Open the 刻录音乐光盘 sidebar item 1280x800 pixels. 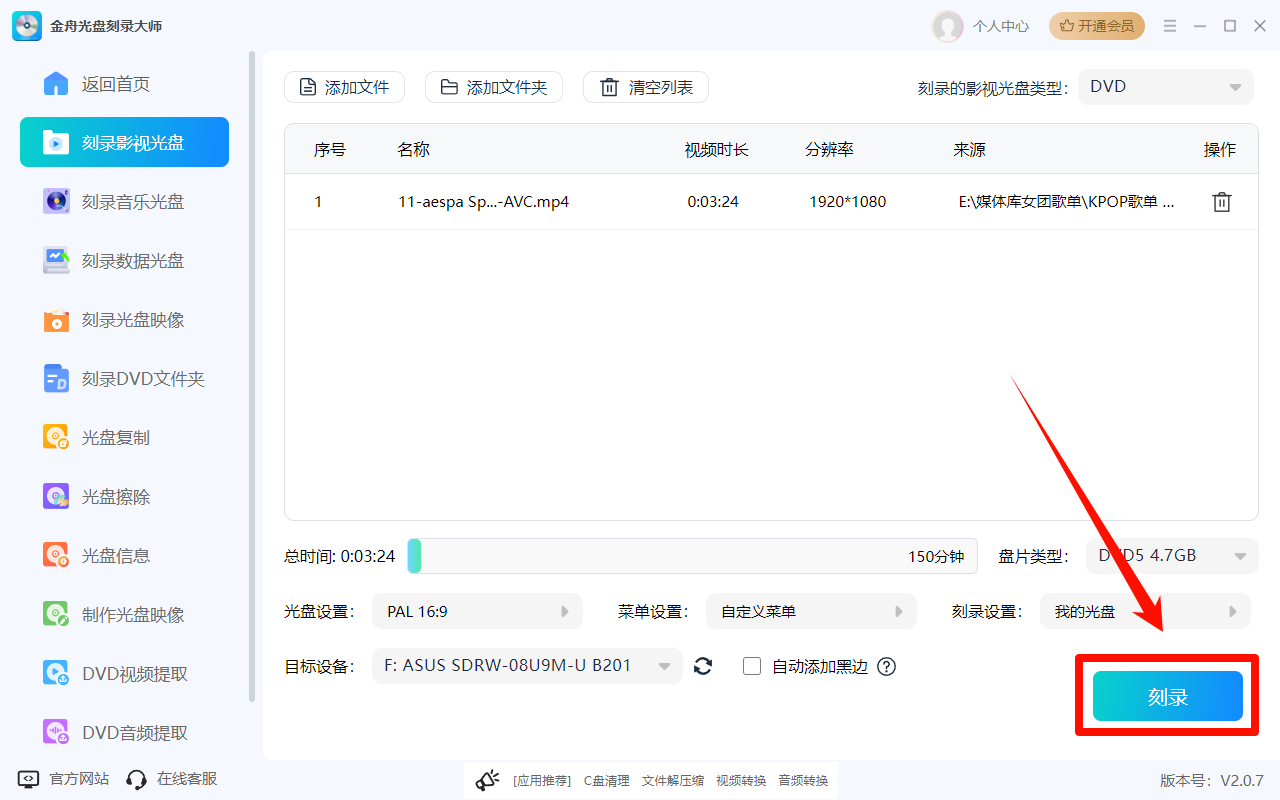(124, 201)
